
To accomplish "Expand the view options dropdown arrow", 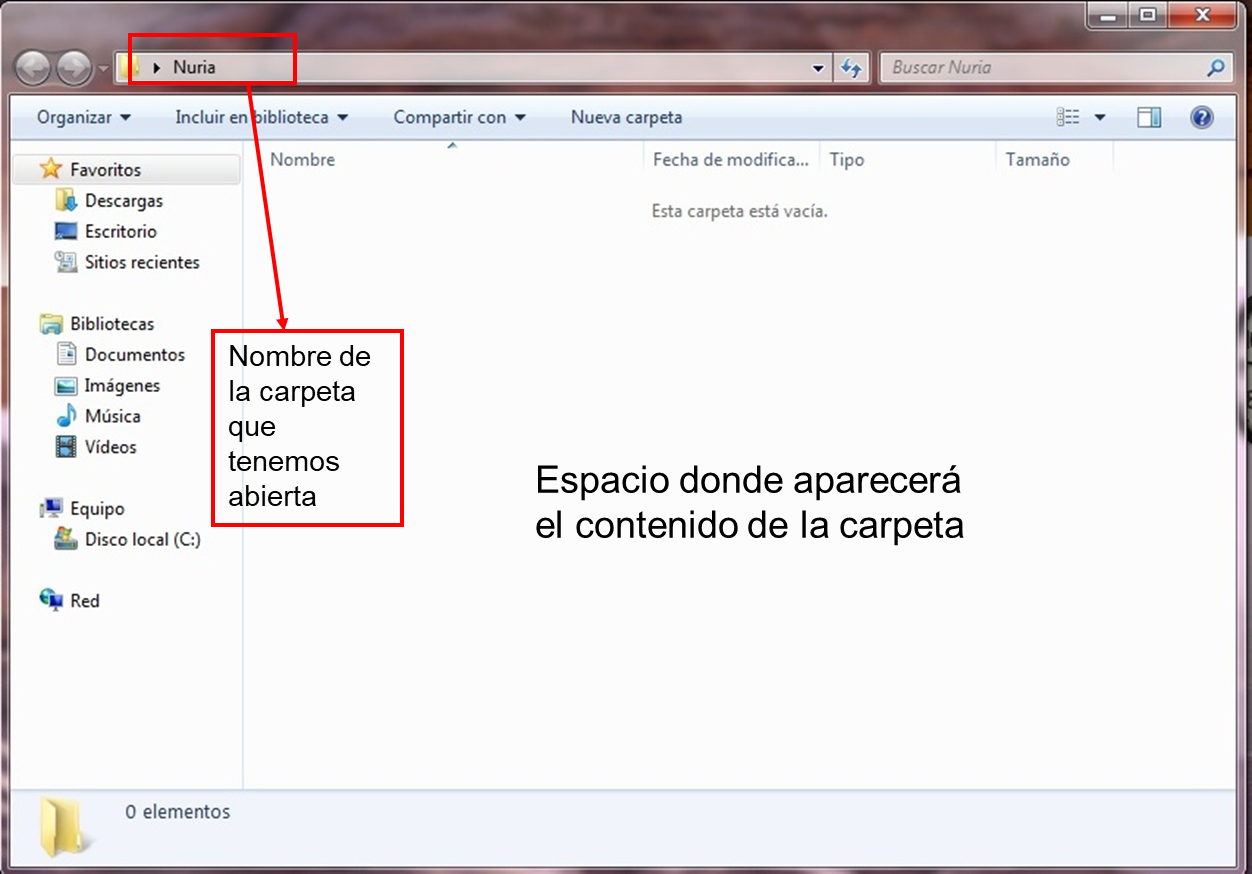I will (x=1100, y=118).
